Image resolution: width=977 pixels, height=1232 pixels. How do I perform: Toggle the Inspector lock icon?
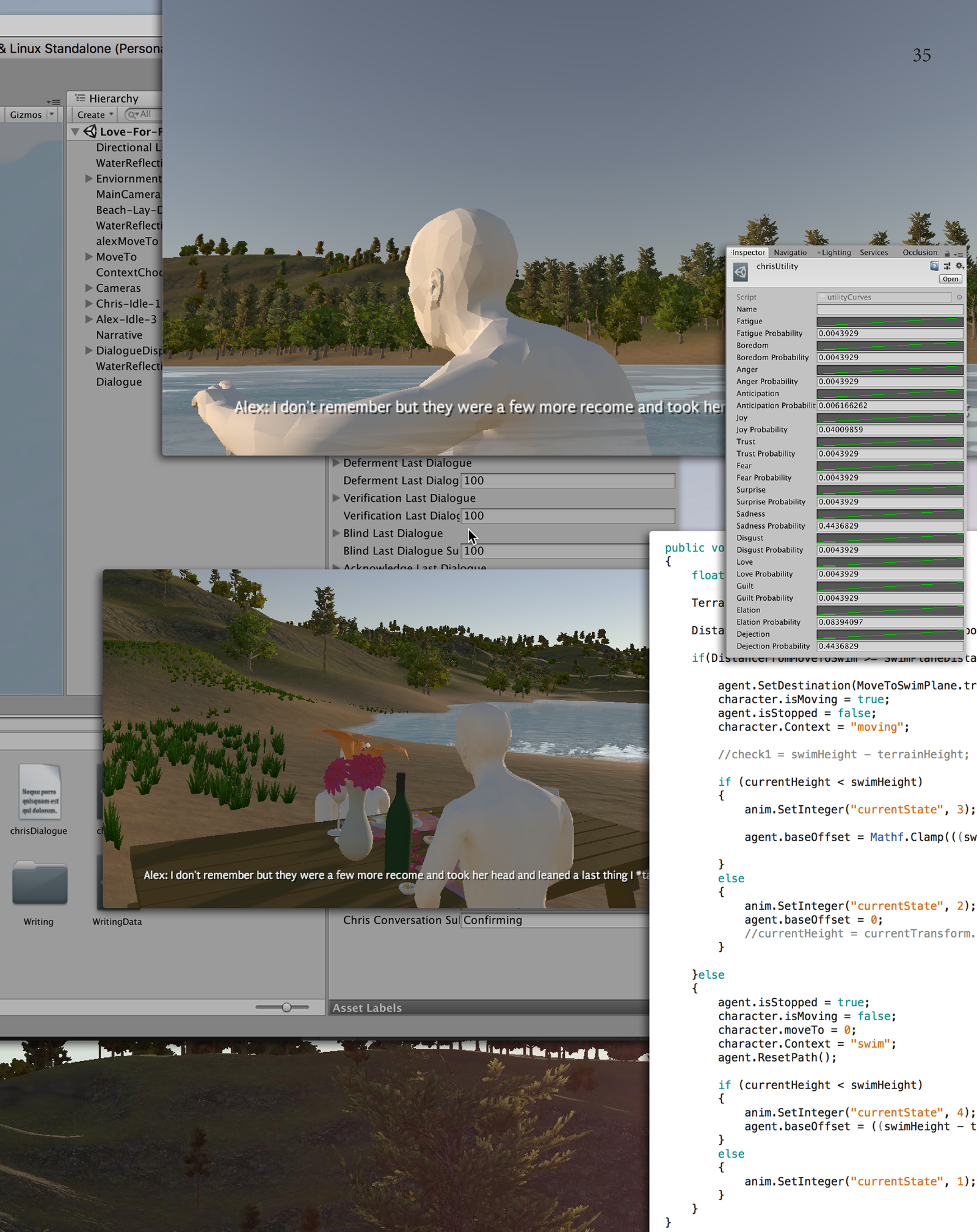pyautogui.click(x=947, y=253)
